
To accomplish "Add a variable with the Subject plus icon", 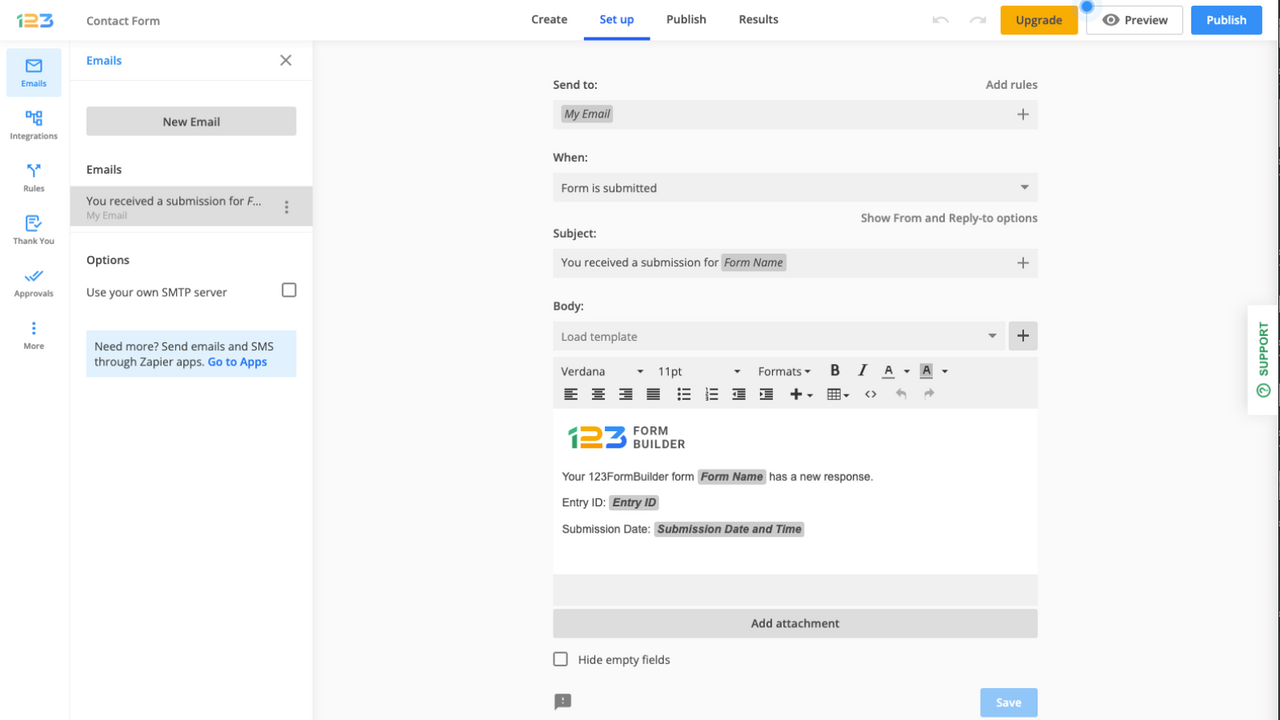I will point(1023,263).
